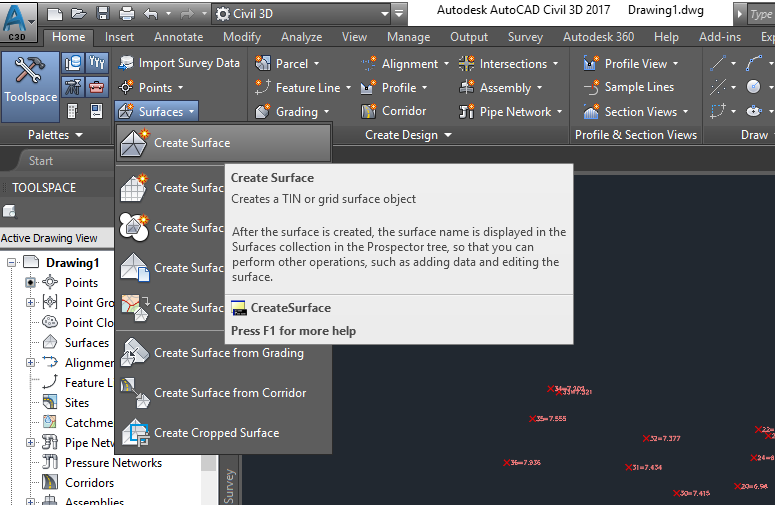Viewport: 775px width, 507px height.
Task: Select Pressure Networks tree item
Action: pos(113,463)
